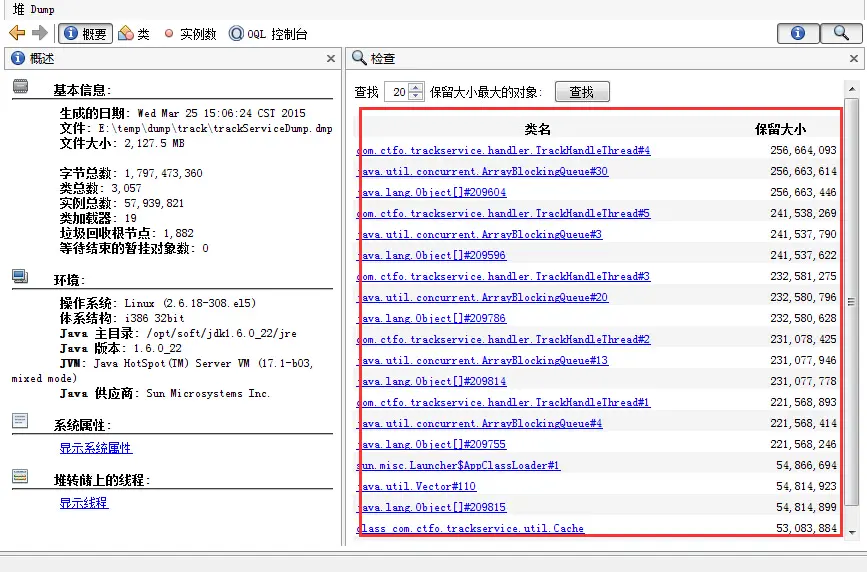Toggle the magnifier inspect button at top right
The image size is (867, 572).
tap(841, 34)
